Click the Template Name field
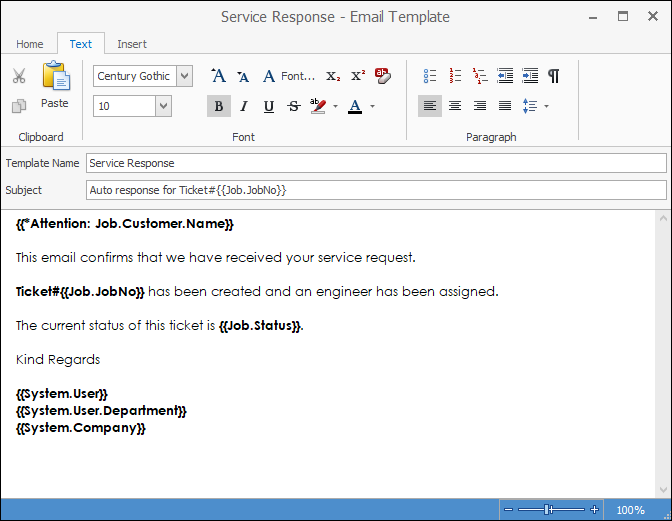This screenshot has width=672, height=521. point(376,163)
